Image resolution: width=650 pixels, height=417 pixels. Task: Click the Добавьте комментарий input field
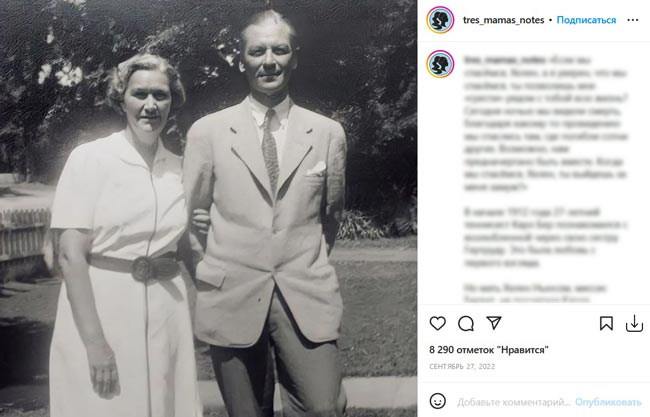pos(514,402)
